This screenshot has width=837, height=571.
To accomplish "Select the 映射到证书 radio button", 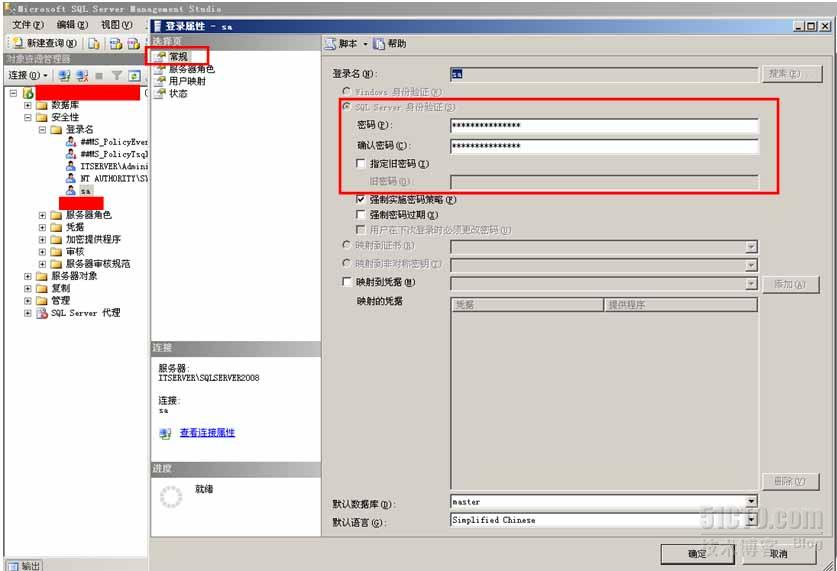I will click(346, 245).
